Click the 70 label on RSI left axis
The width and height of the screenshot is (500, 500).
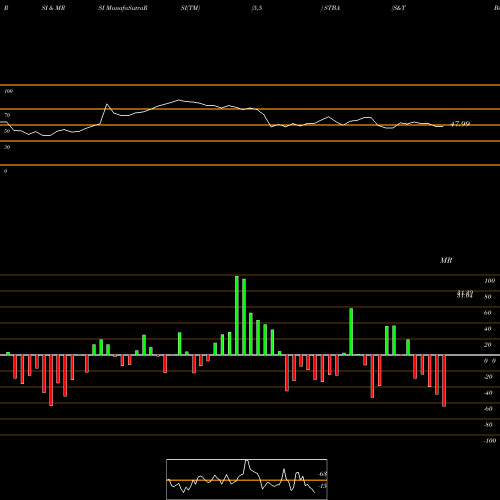click(7, 115)
